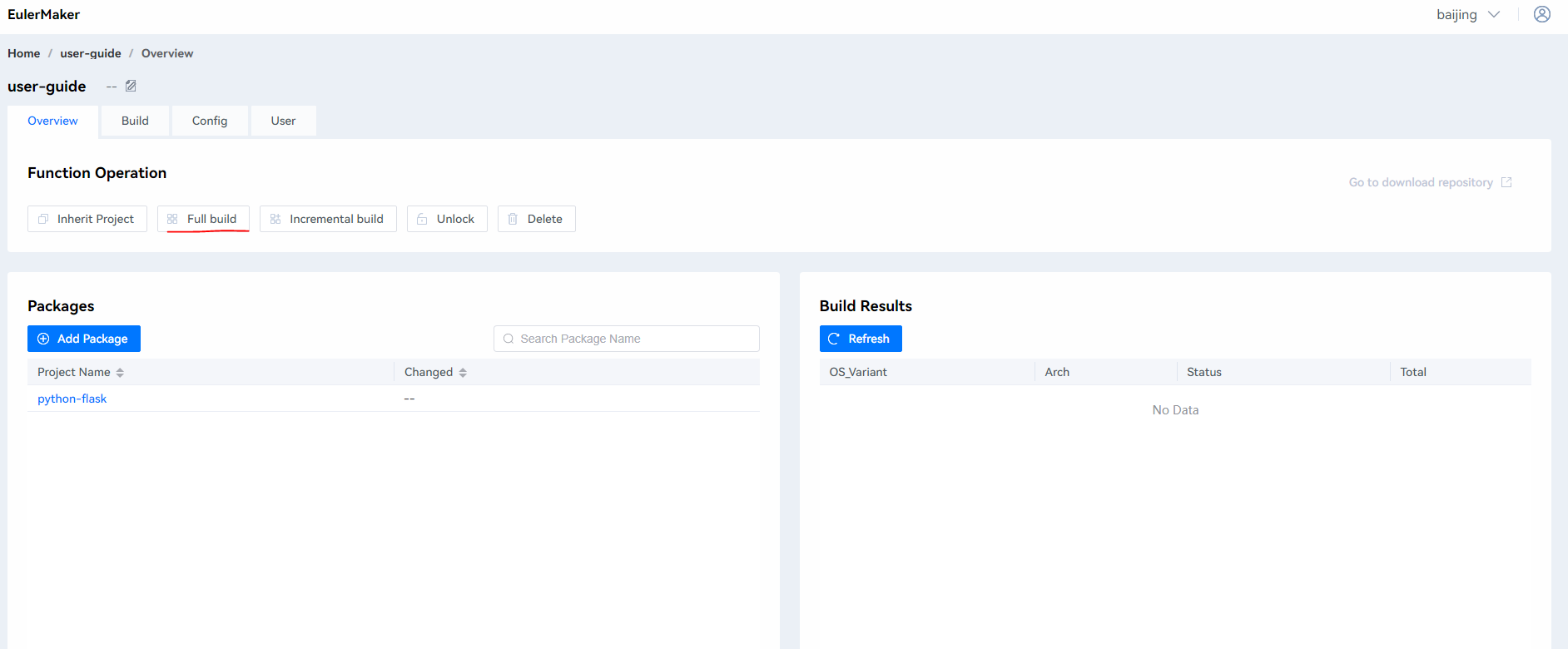Switch to the Build tab
The image size is (1568, 649).
click(135, 121)
